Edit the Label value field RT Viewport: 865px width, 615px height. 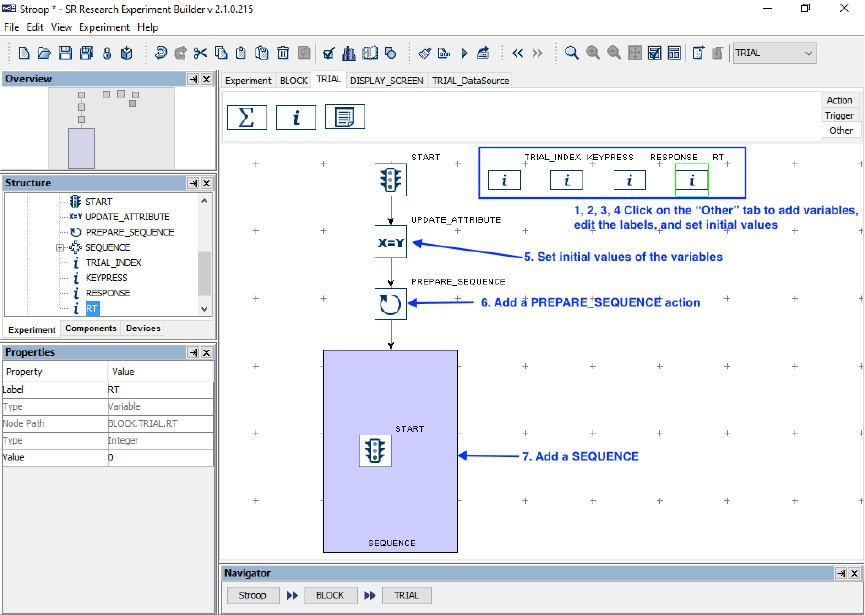point(160,389)
